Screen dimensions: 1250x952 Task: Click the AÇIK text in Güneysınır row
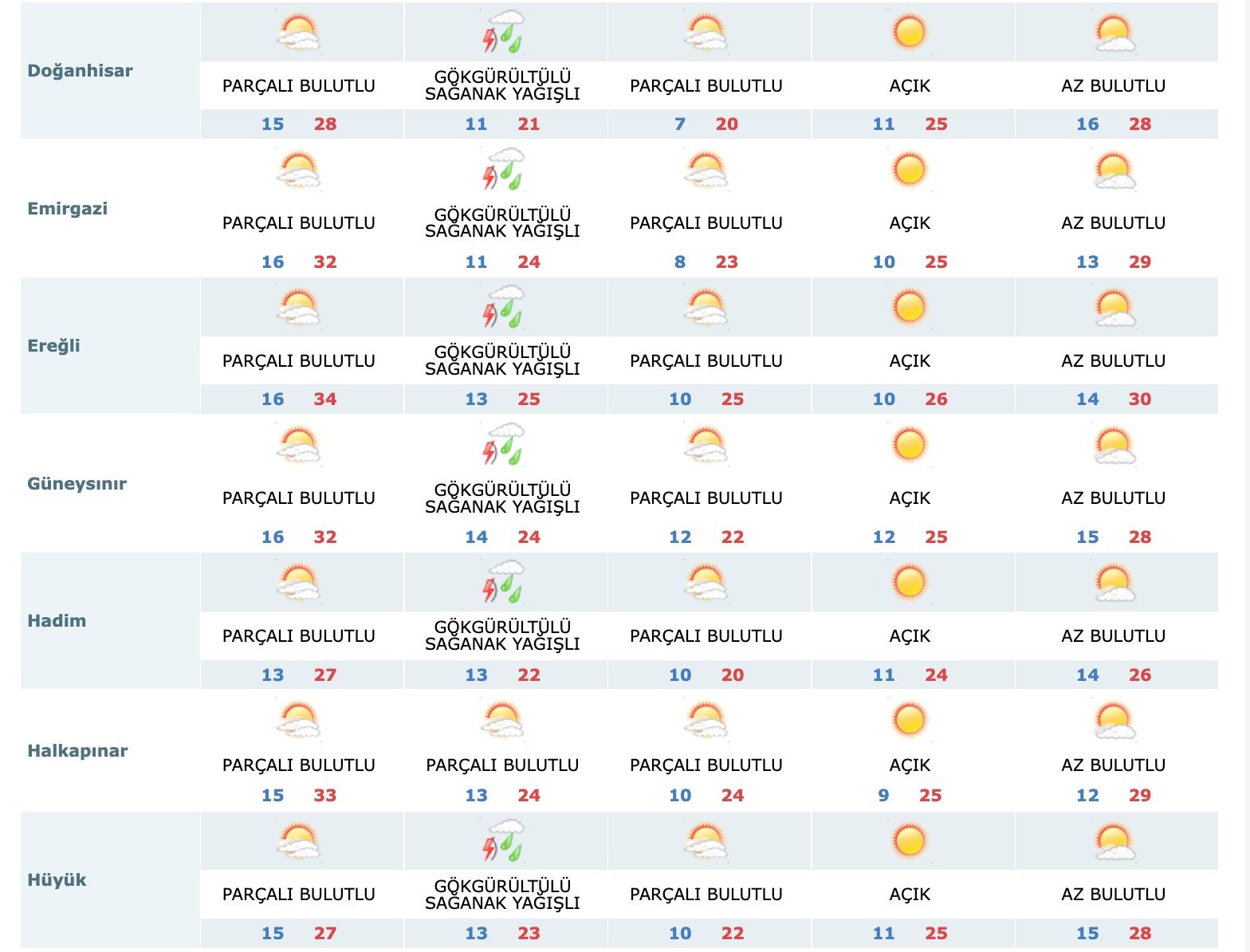(x=909, y=498)
